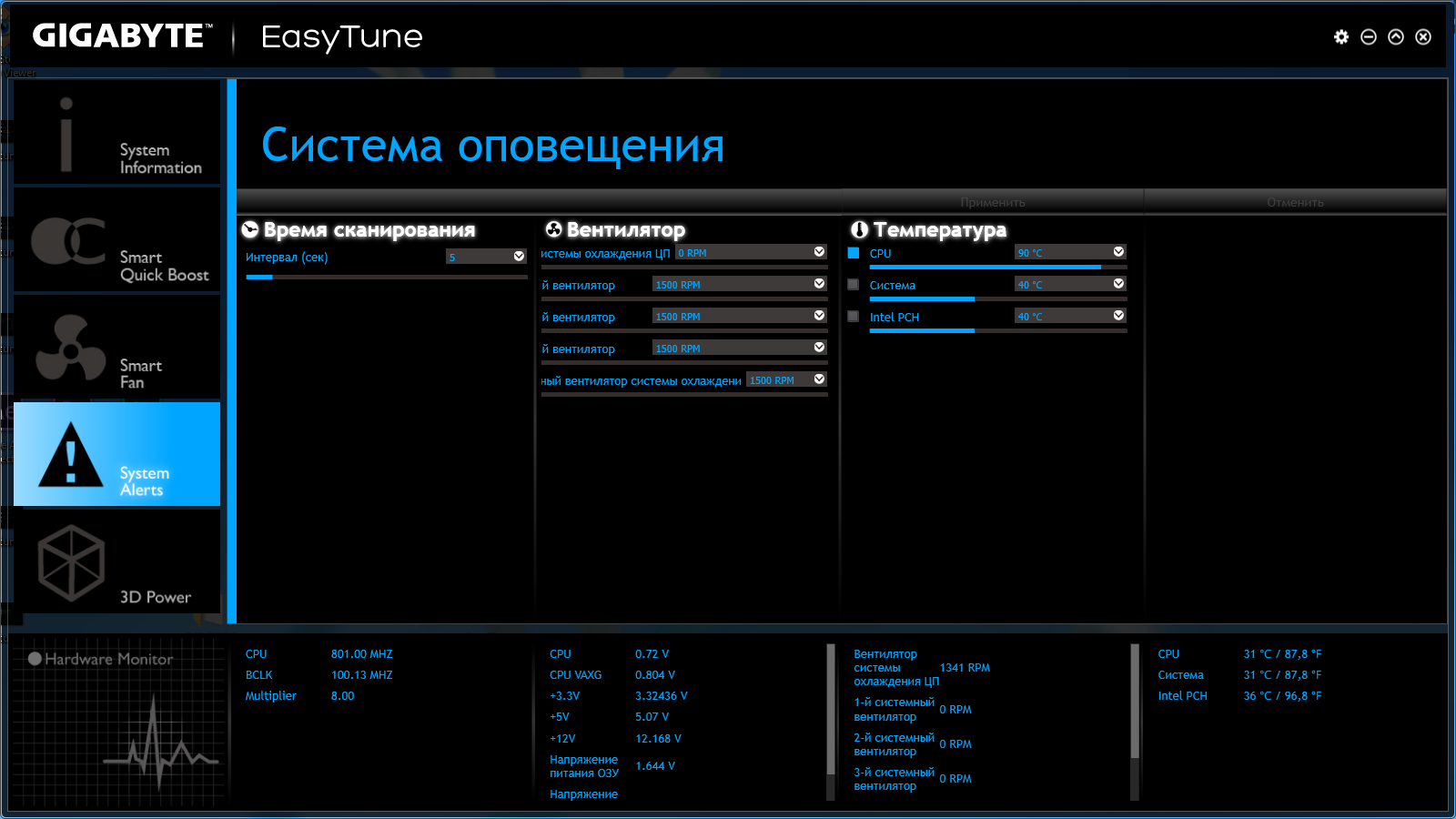Switch to the Smart Quick Boost tab
This screenshot has width=1456, height=819.
click(x=117, y=240)
